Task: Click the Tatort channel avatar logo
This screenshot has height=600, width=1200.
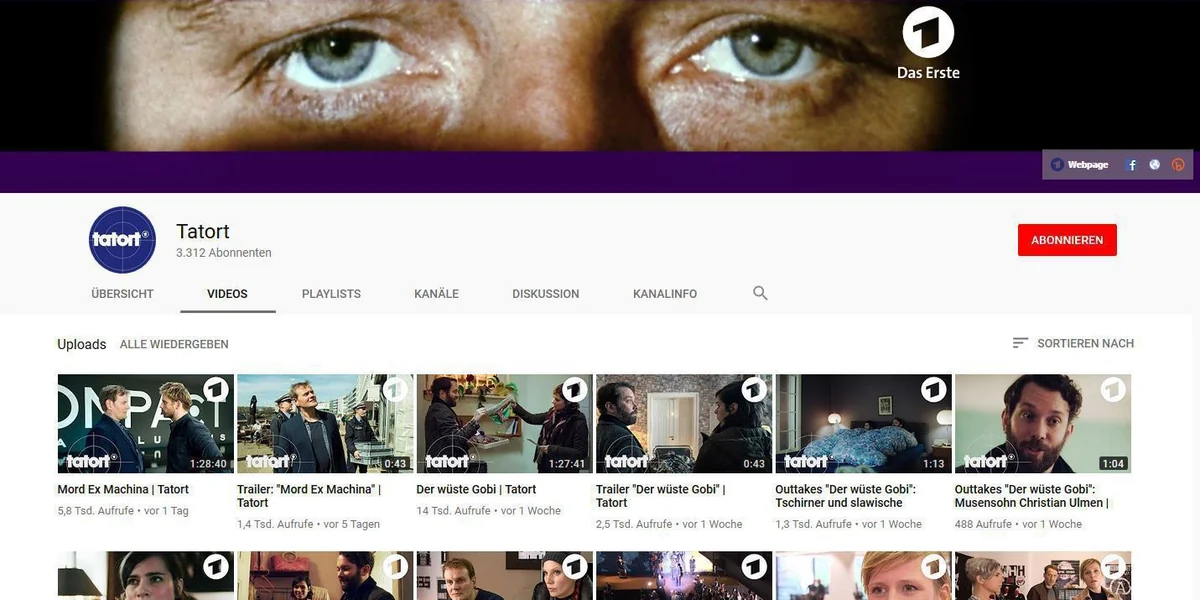Action: click(122, 240)
